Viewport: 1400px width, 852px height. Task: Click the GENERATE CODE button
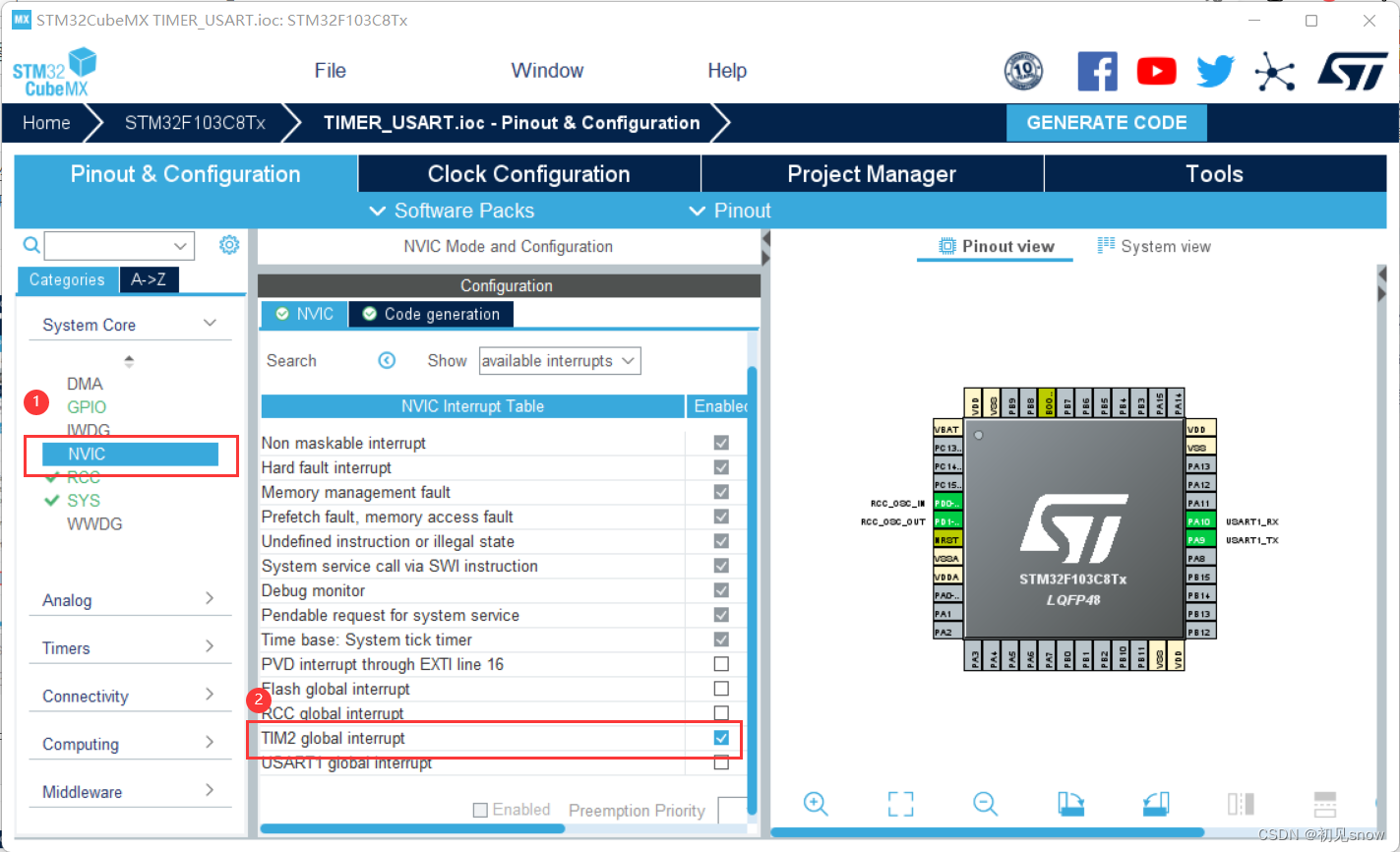click(1107, 123)
